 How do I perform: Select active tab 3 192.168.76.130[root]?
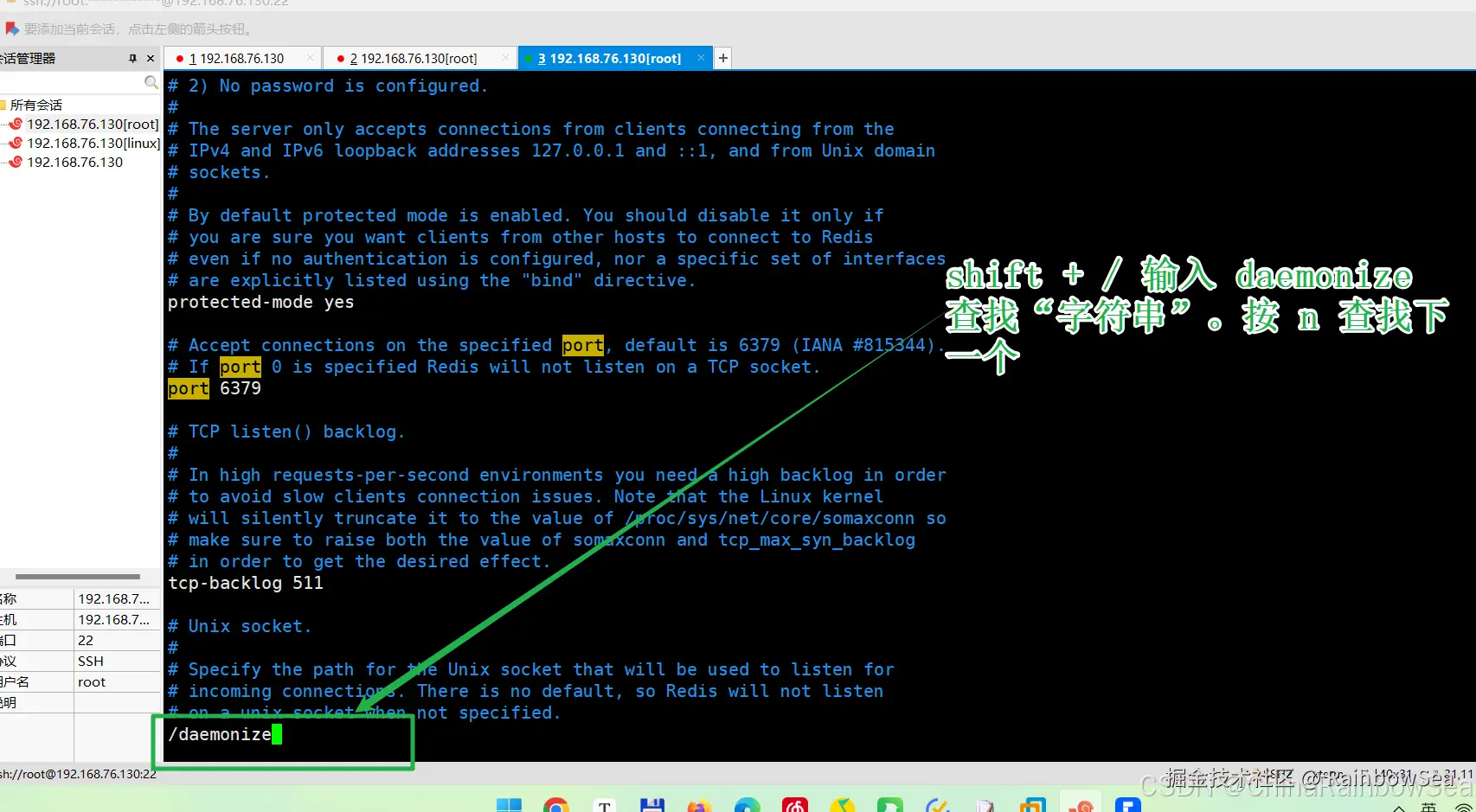click(609, 58)
